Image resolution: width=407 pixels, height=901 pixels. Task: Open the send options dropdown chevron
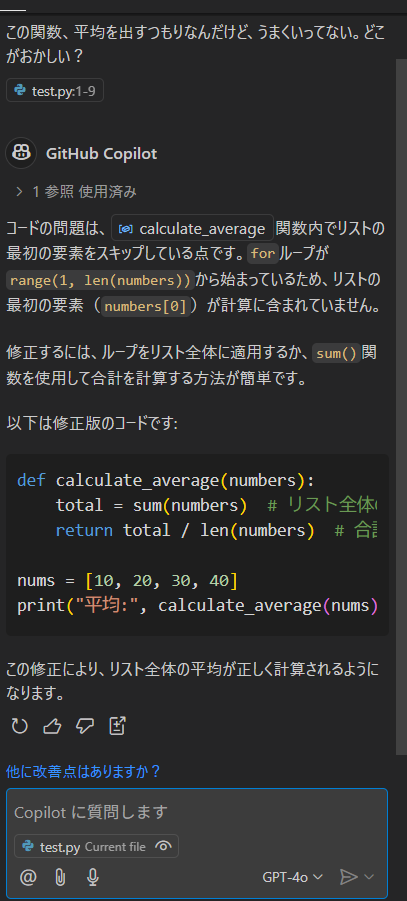click(369, 877)
